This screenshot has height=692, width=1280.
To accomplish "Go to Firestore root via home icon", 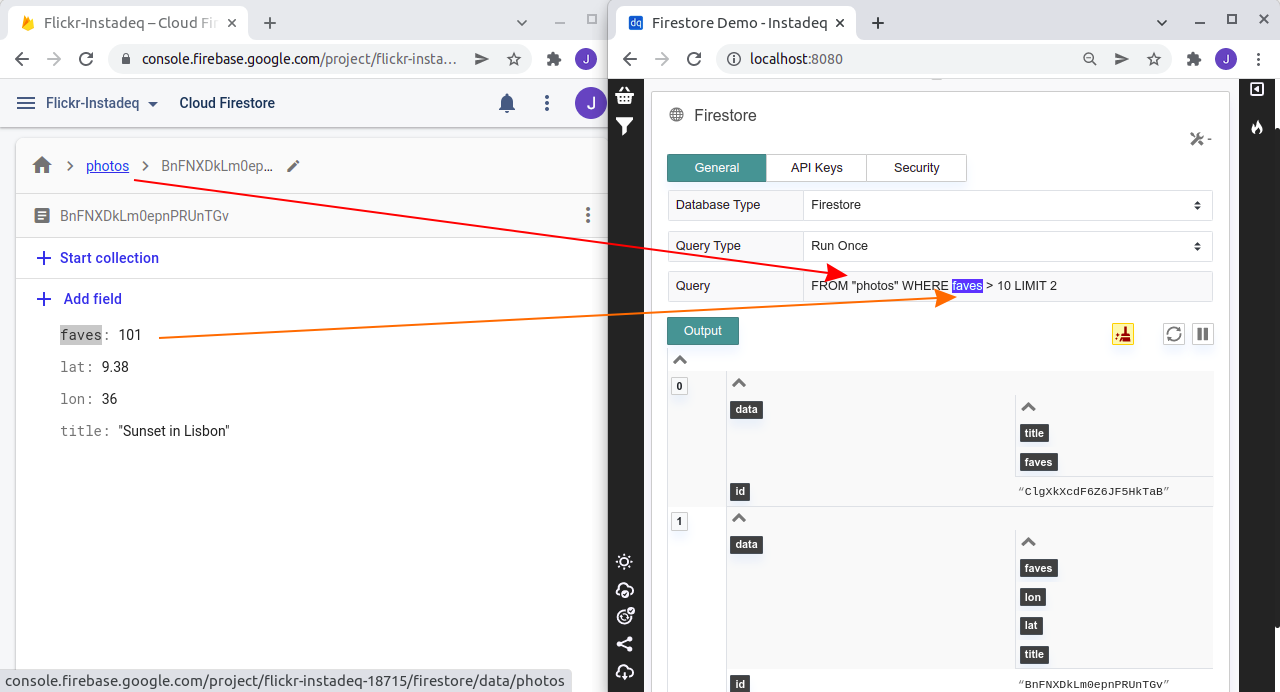I will (x=42, y=166).
